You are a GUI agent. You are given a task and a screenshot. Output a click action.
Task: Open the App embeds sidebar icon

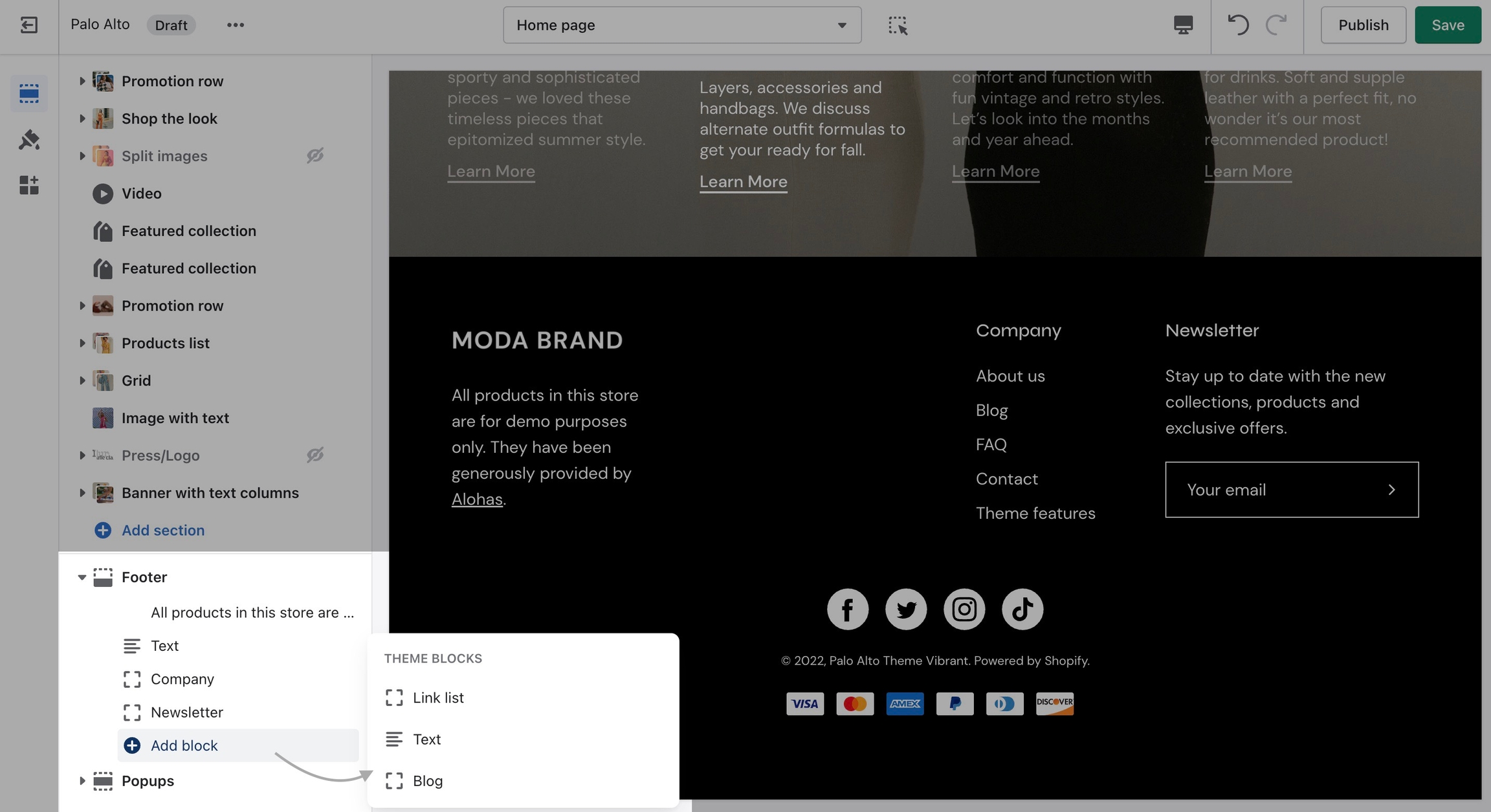tap(28, 186)
